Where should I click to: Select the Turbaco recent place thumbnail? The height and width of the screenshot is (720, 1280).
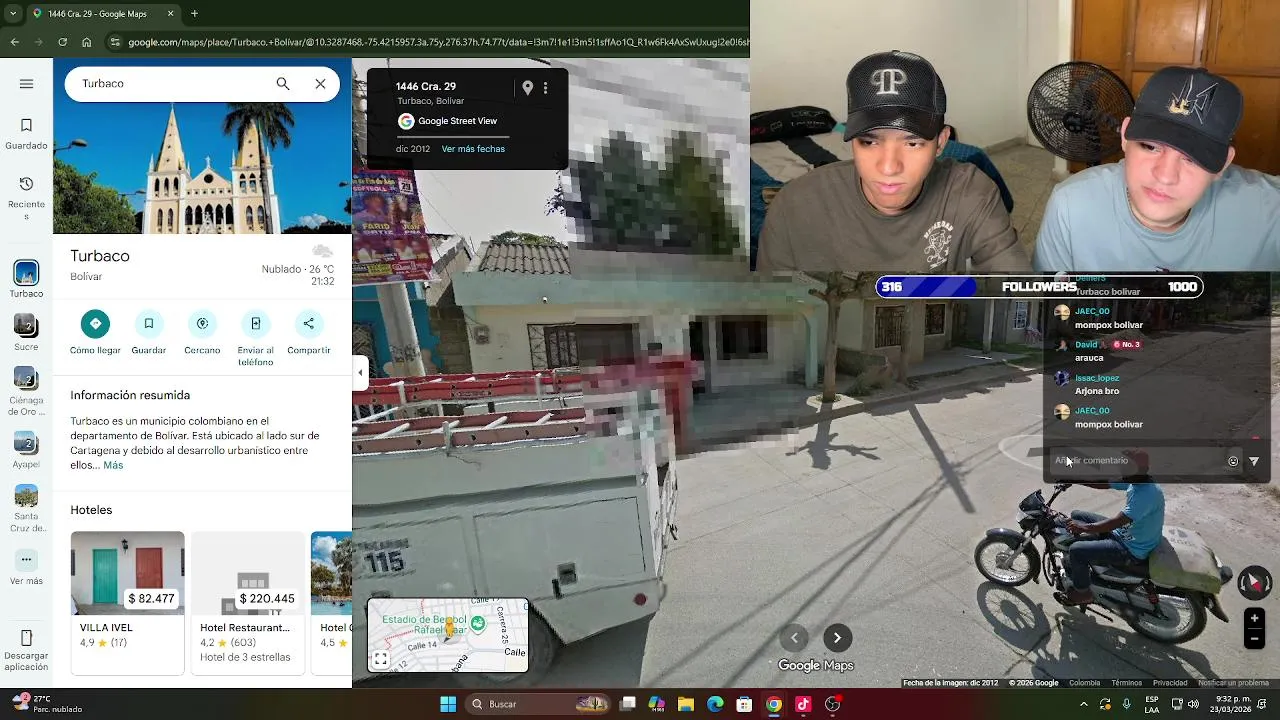point(26,273)
